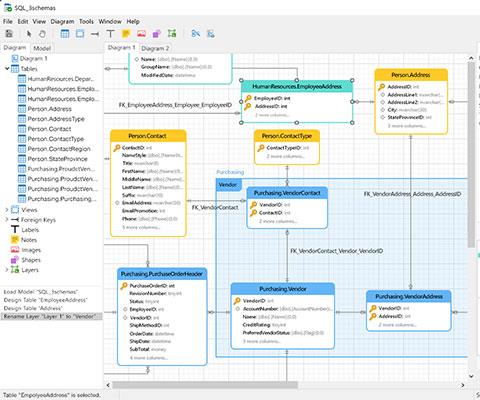Select the text Label tool (T icon)
Viewport: 480px width, 400px height.
pyautogui.click(x=110, y=33)
